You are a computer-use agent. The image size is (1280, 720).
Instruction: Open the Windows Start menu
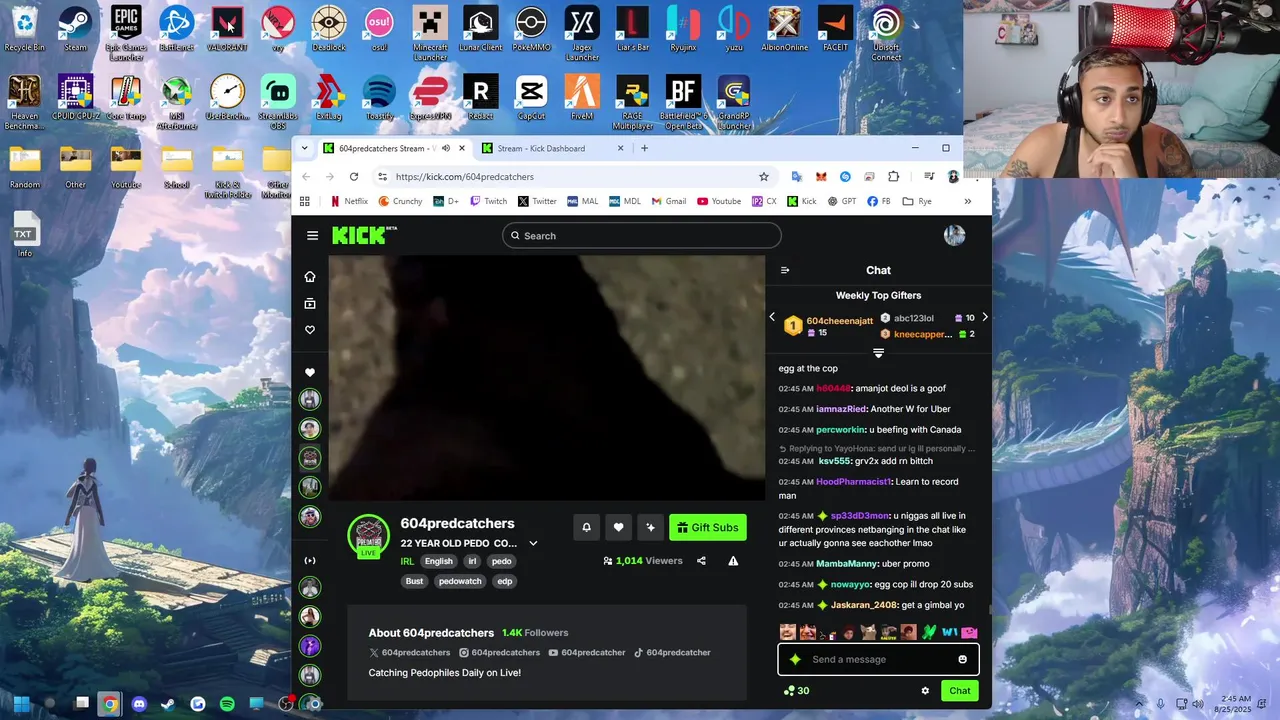click(22, 704)
